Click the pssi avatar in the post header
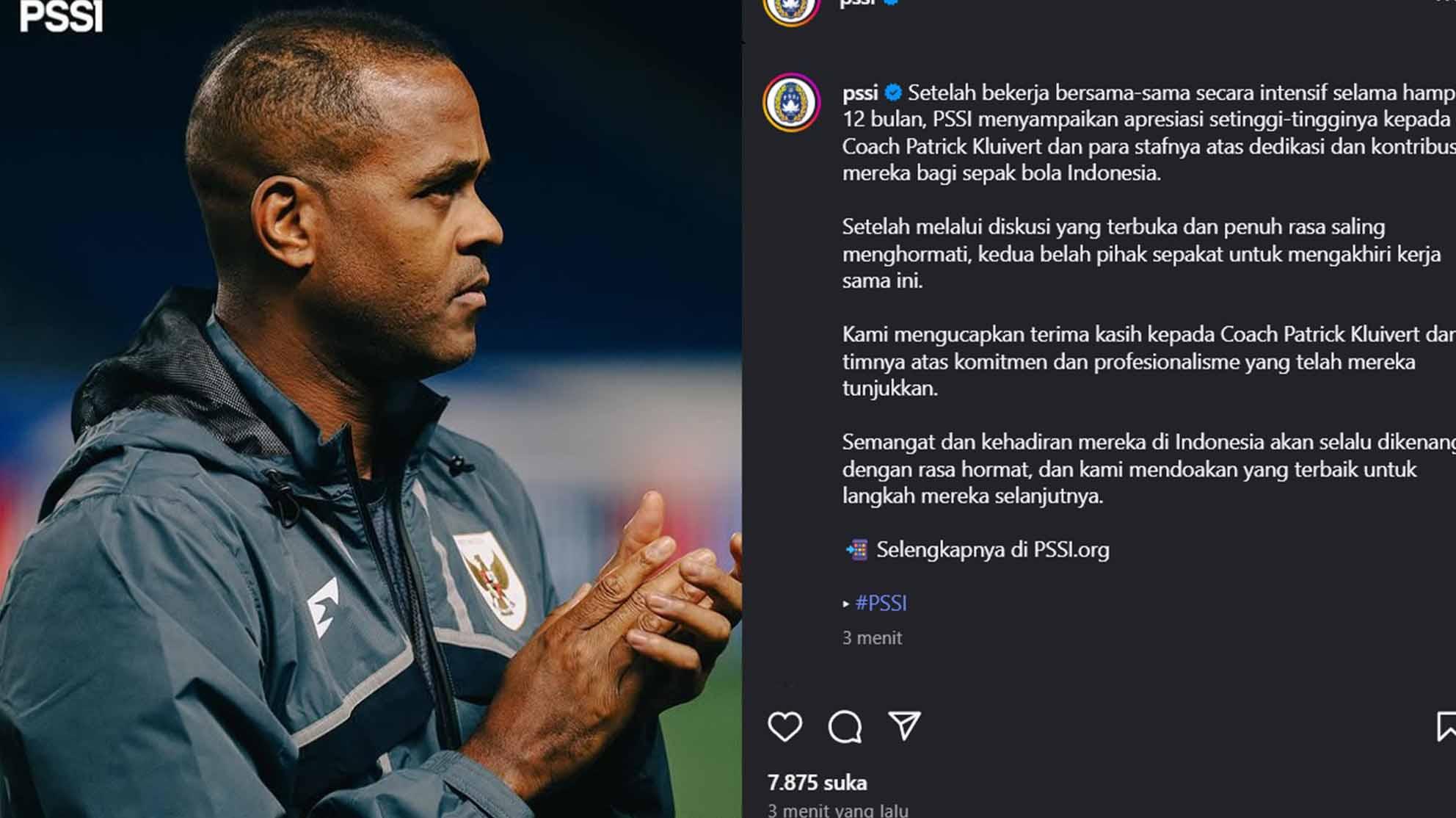 [791, 9]
